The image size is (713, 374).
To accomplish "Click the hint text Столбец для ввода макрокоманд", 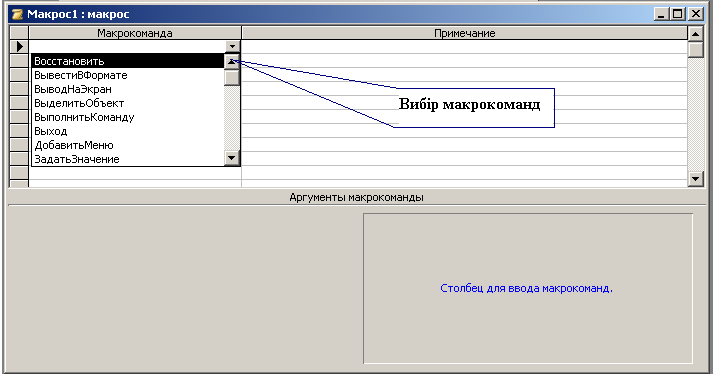I will [x=527, y=288].
